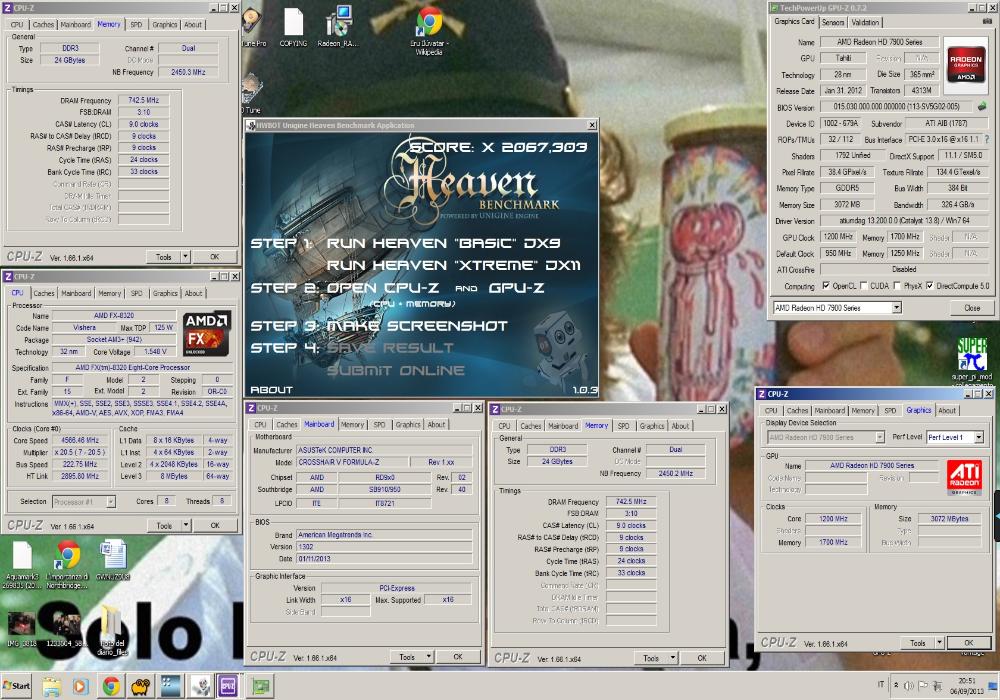Open Google Chrome from the taskbar
The width and height of the screenshot is (1000, 700).
111,687
